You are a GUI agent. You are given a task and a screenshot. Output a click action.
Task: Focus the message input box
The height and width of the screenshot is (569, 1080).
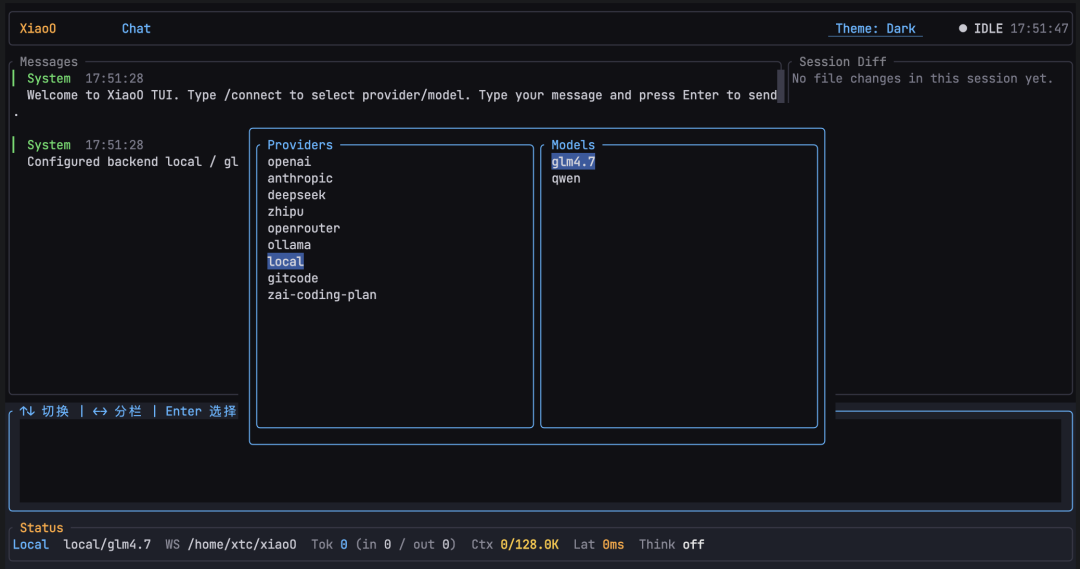point(540,460)
